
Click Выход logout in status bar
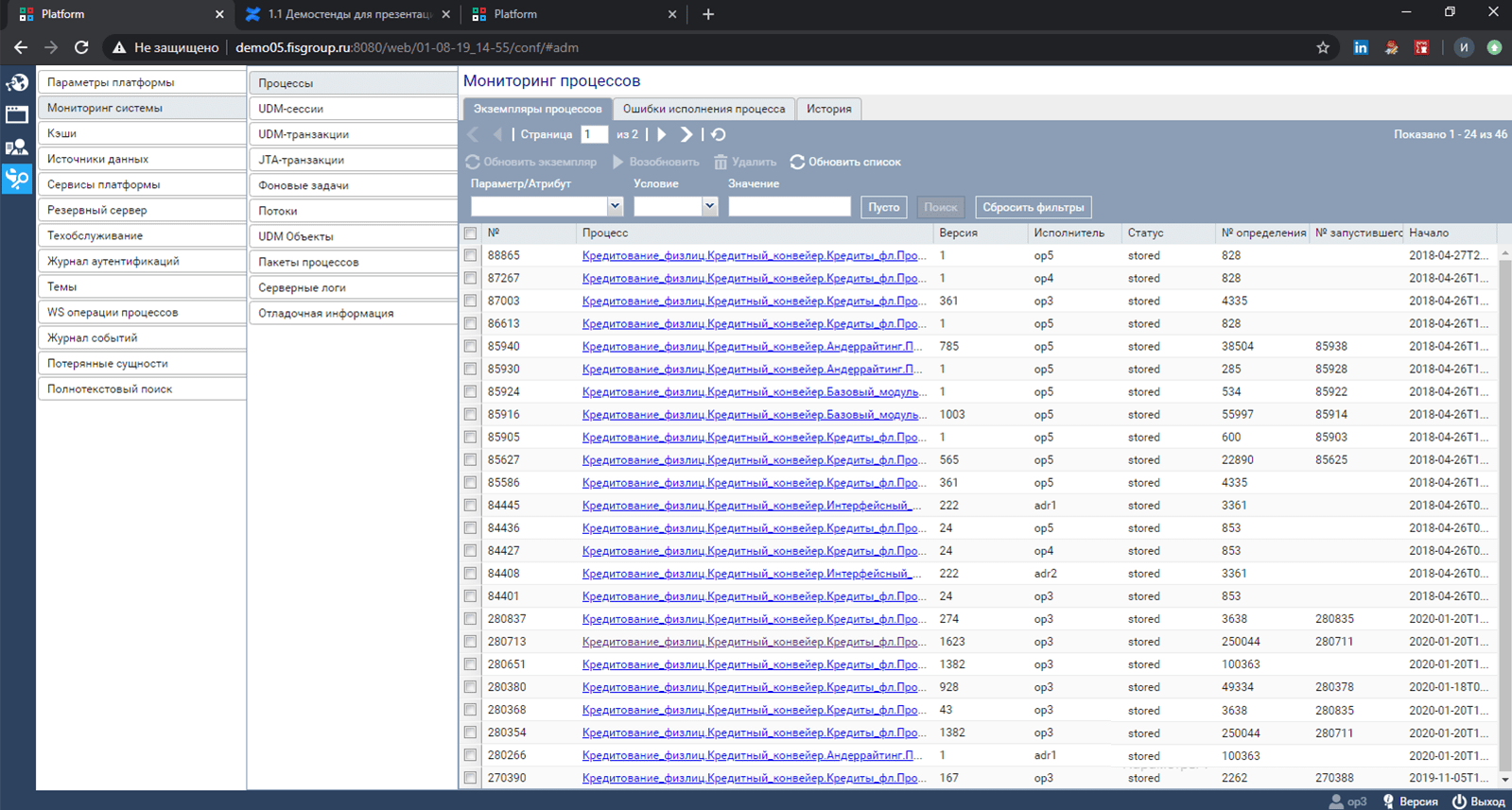point(1478,801)
